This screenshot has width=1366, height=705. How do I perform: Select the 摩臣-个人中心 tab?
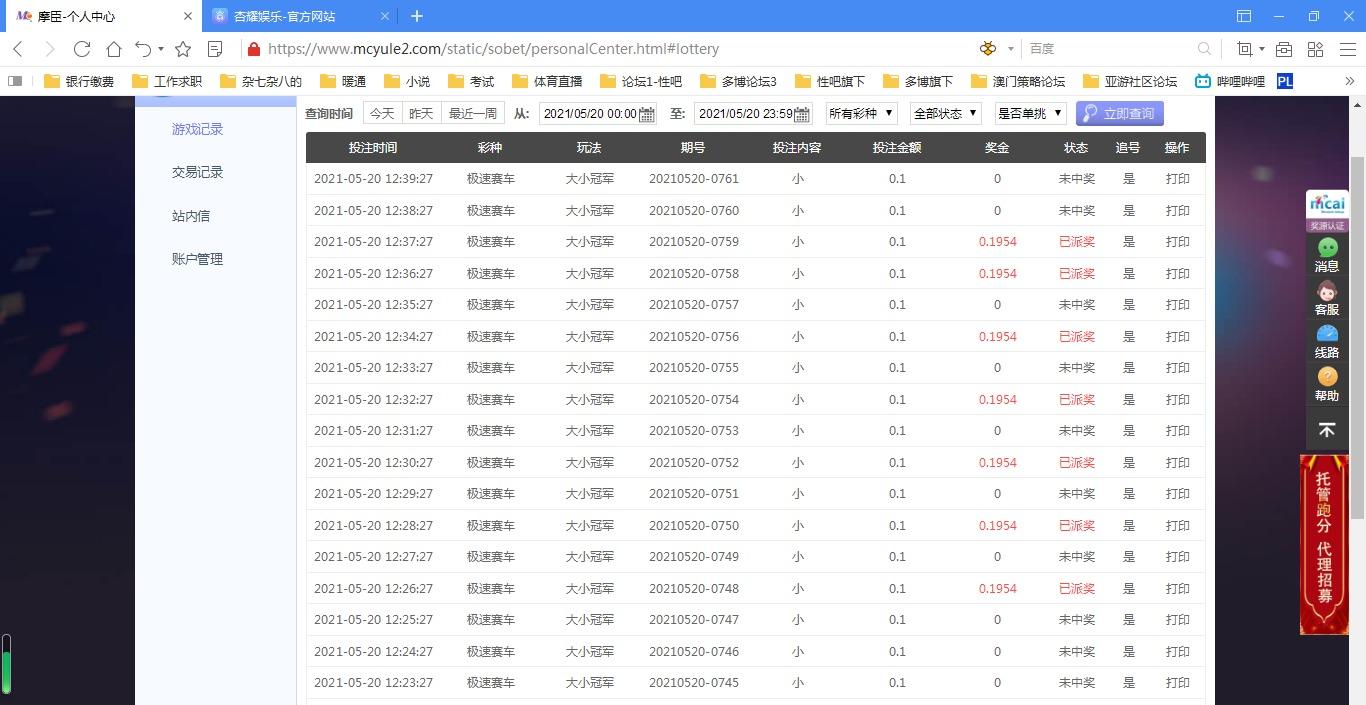tap(76, 17)
